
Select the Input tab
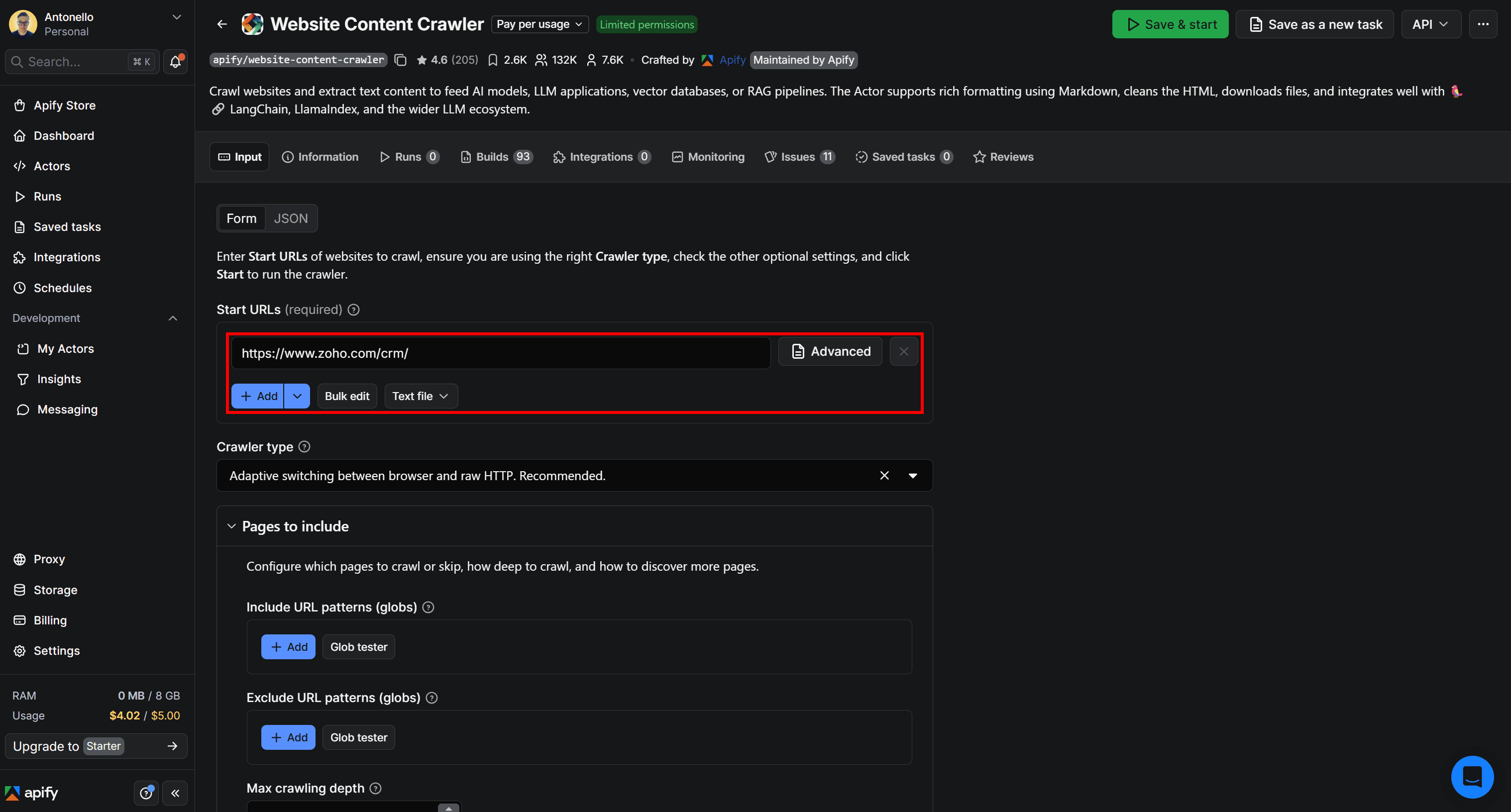pyautogui.click(x=239, y=157)
